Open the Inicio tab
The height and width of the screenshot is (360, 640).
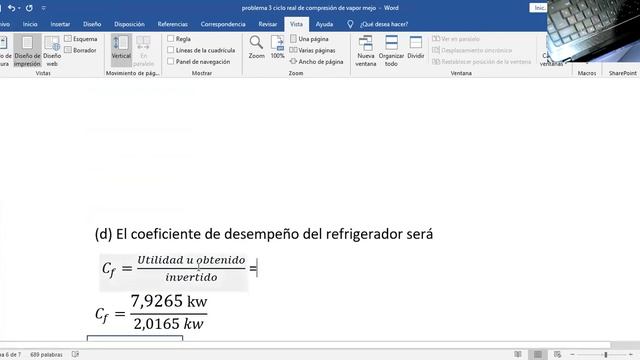coord(30,24)
